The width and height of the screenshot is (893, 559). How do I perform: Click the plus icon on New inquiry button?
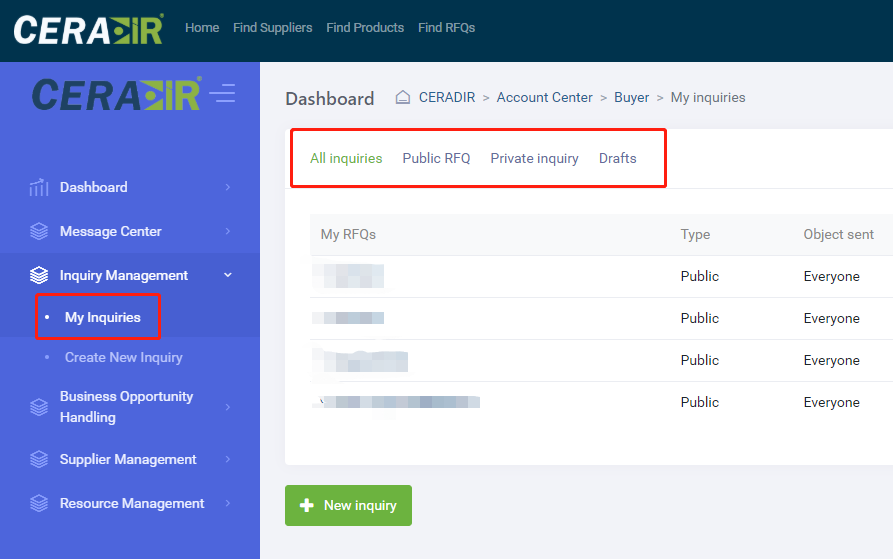click(x=306, y=505)
